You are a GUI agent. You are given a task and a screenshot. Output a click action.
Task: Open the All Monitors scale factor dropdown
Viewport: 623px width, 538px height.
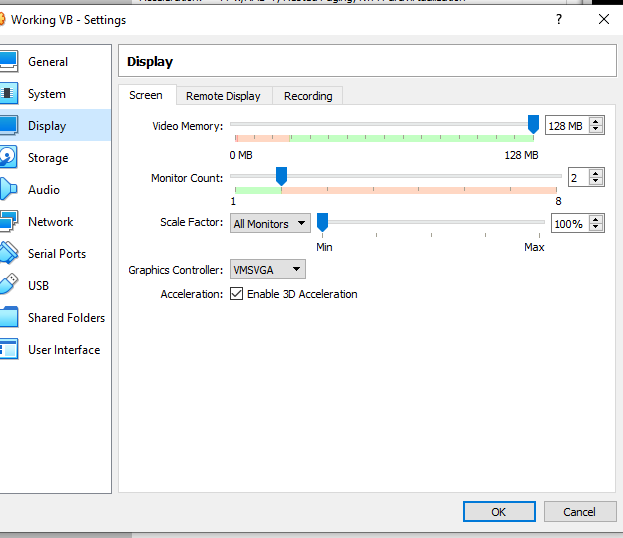click(x=270, y=223)
